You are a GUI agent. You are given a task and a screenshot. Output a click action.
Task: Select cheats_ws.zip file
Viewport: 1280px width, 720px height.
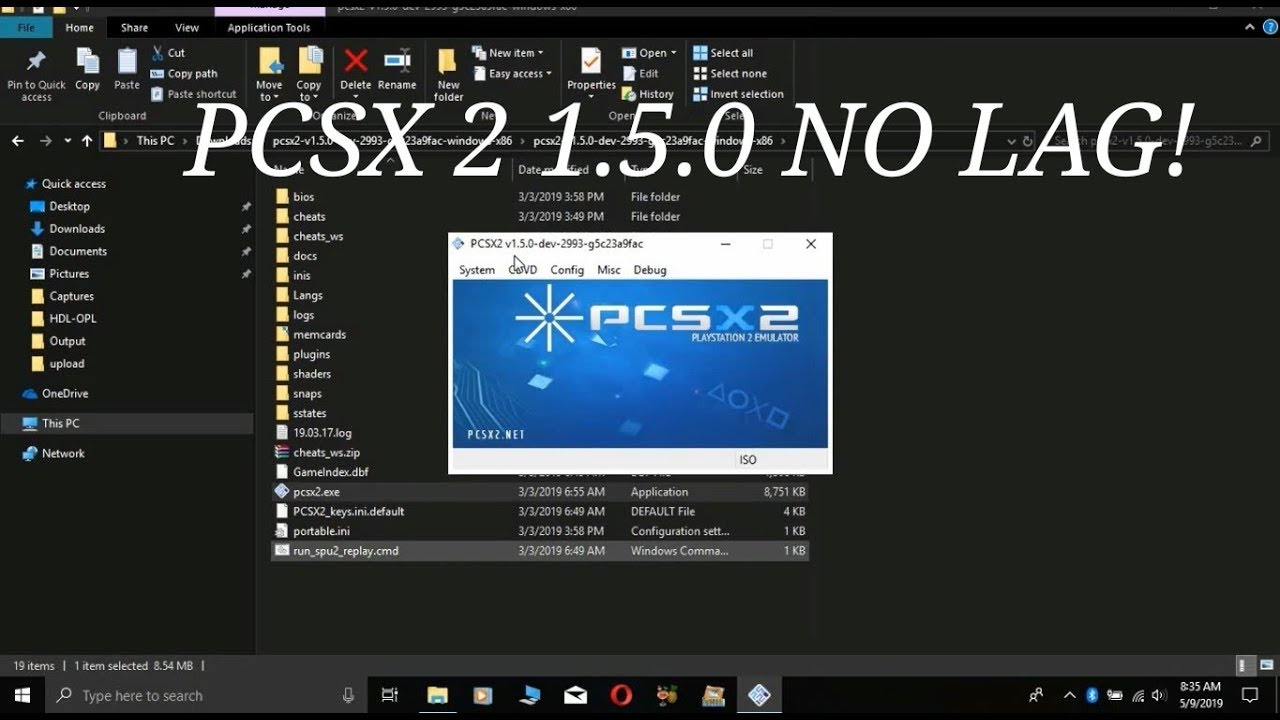click(326, 452)
